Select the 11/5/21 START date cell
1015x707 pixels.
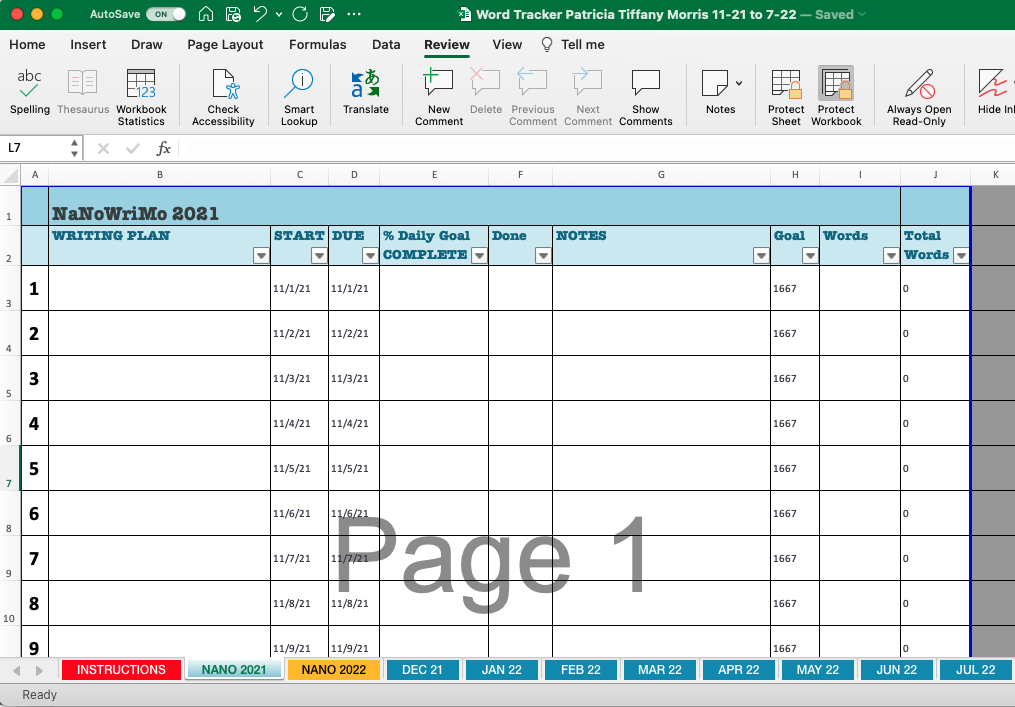click(x=300, y=468)
